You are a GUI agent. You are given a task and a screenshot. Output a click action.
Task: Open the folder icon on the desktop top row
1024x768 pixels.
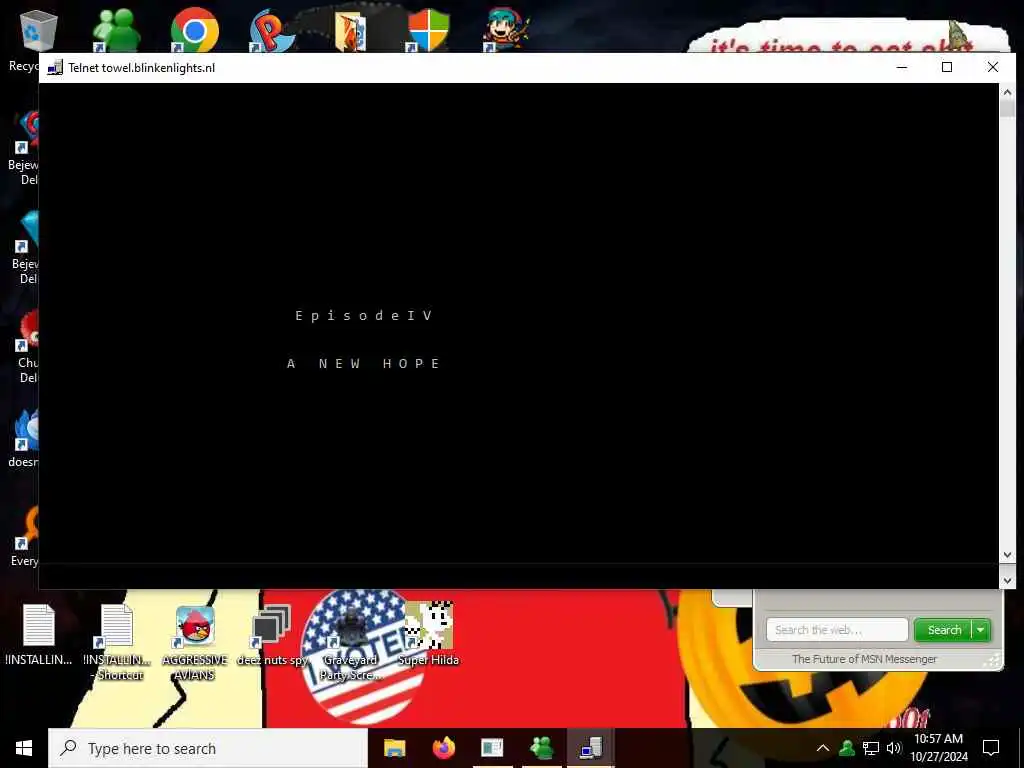(x=351, y=31)
